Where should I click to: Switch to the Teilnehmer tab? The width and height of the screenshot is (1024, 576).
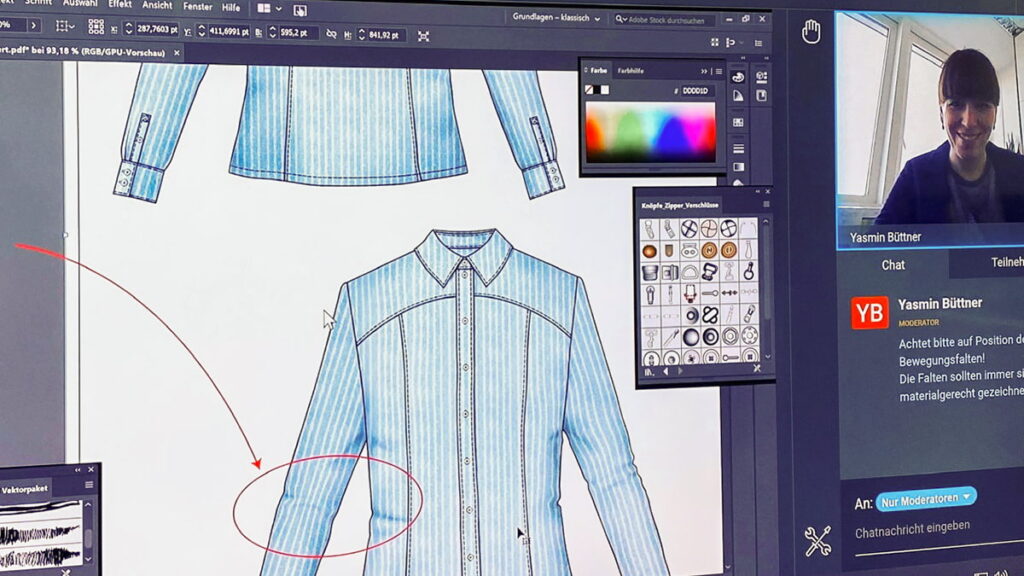[1006, 262]
